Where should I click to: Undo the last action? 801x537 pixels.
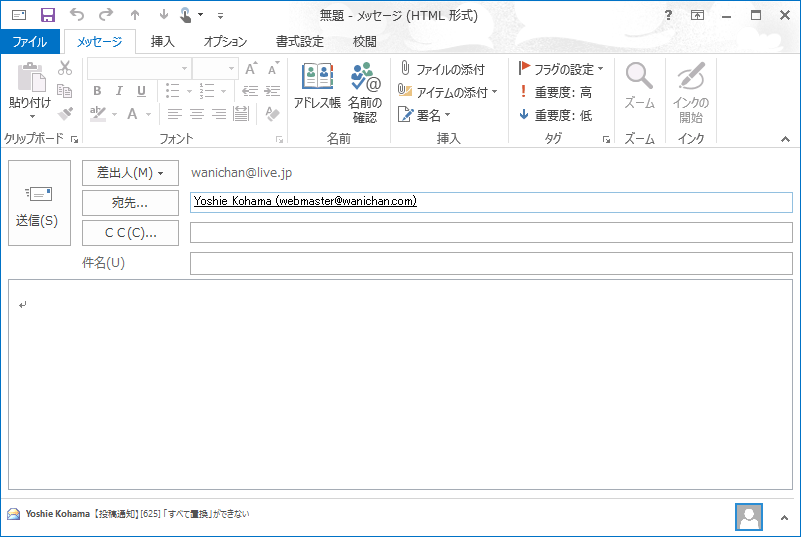click(x=77, y=15)
